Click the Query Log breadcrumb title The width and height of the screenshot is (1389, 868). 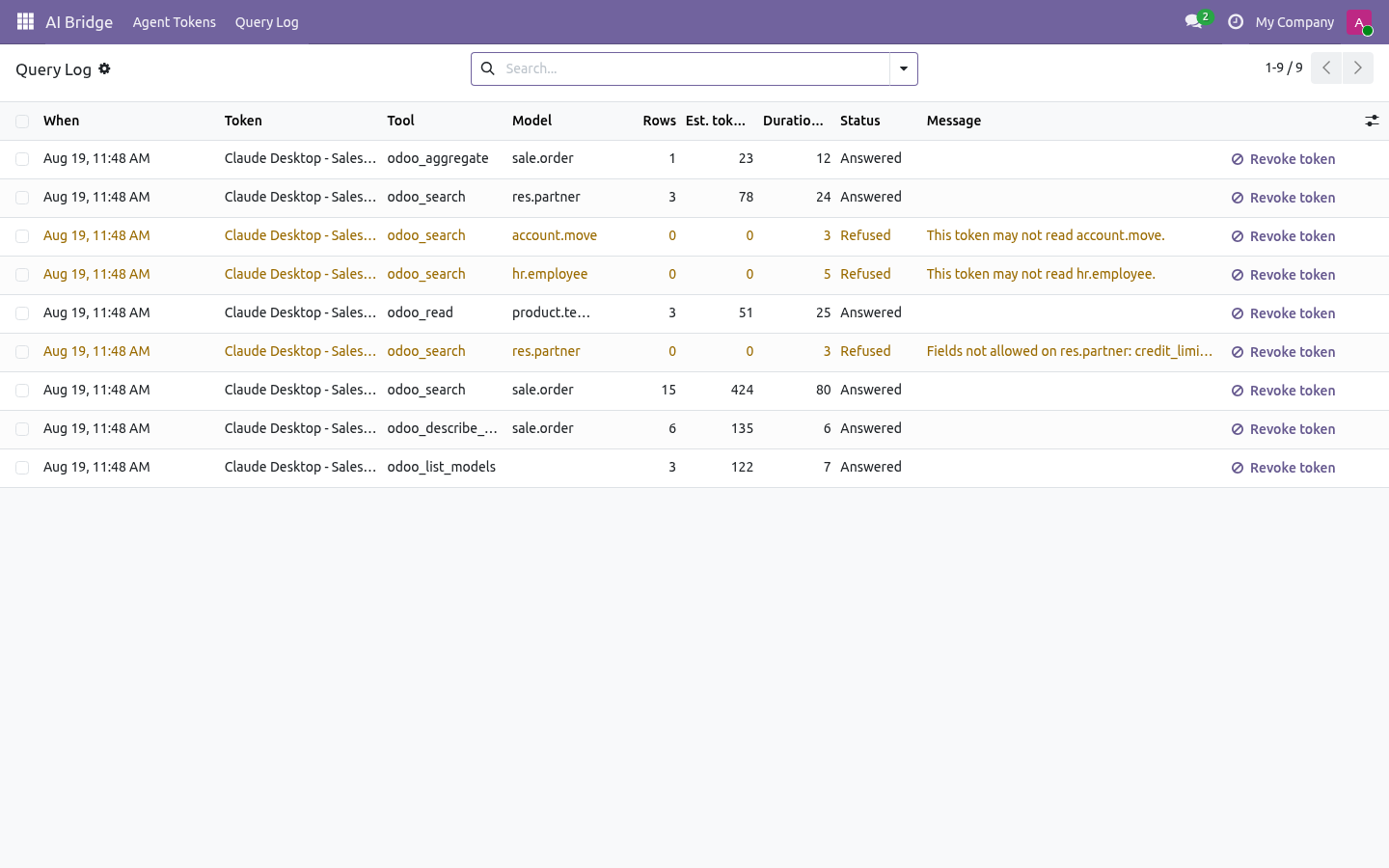point(53,69)
